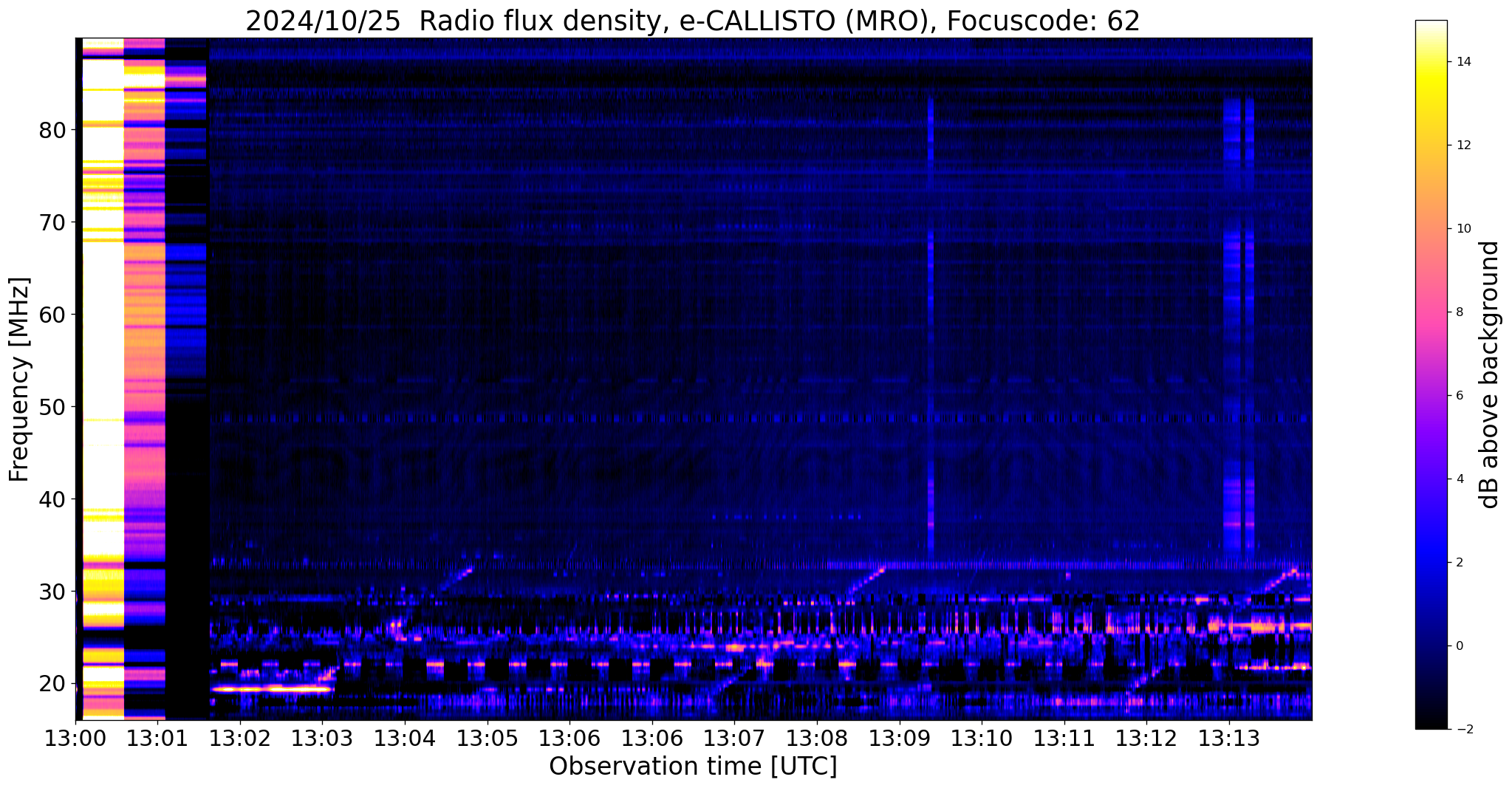The image size is (1512, 788).
Task: Click the 13:08 time tick label
Action: 817,738
